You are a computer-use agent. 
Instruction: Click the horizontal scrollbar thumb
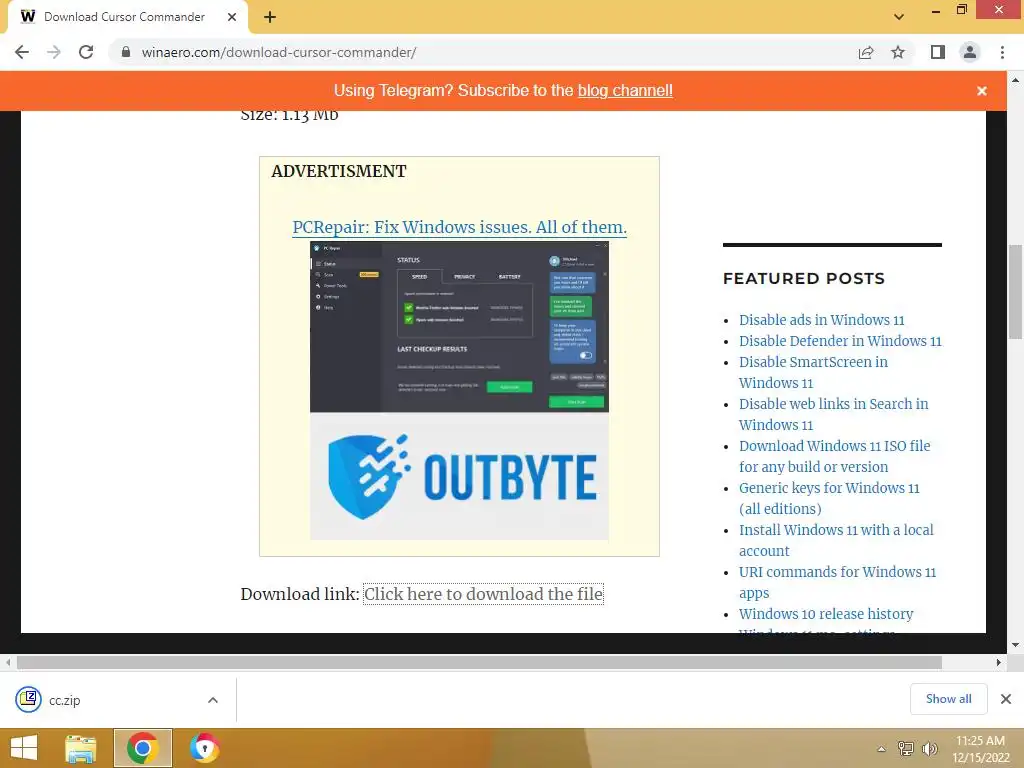coord(479,662)
